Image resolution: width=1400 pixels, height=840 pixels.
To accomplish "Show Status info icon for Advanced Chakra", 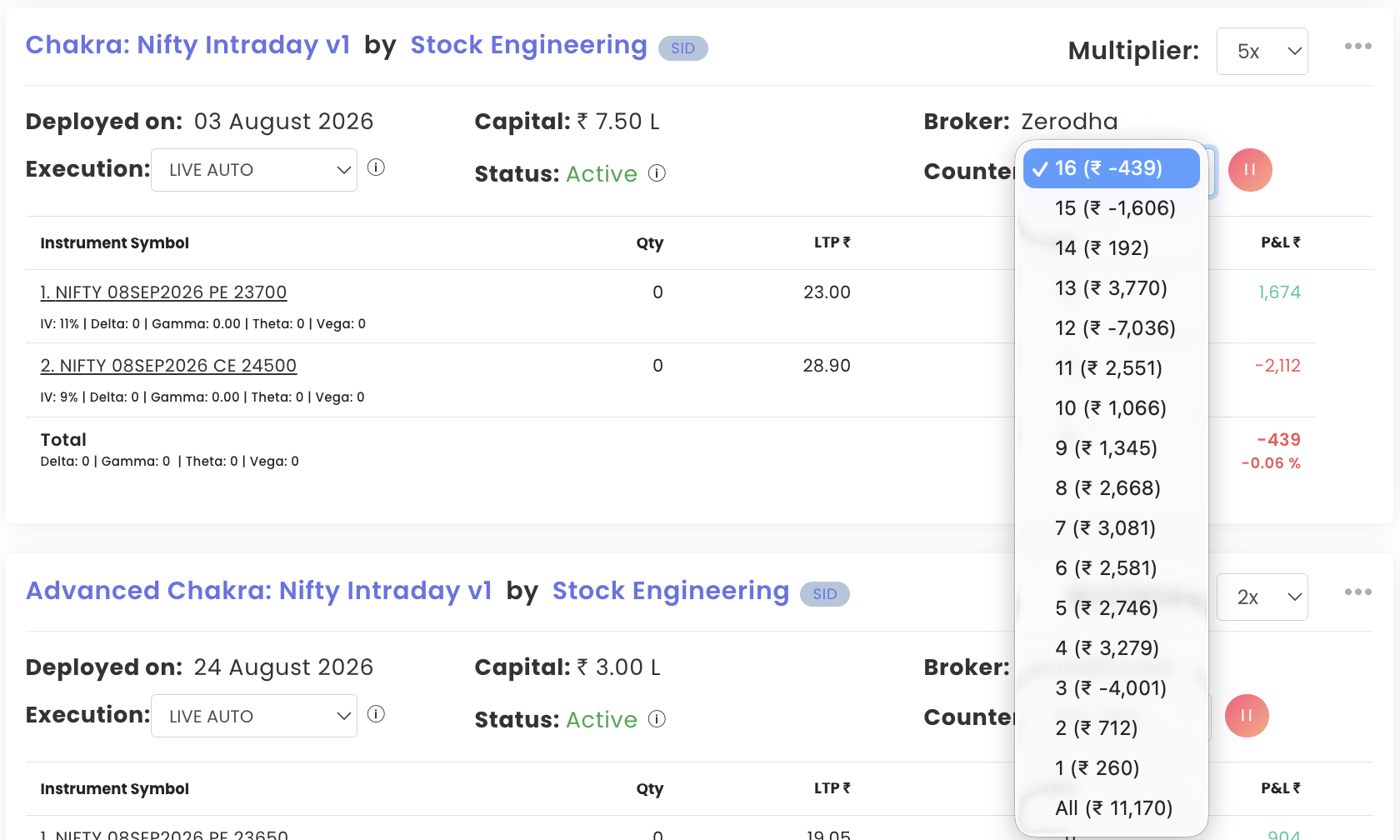I will point(657,719).
